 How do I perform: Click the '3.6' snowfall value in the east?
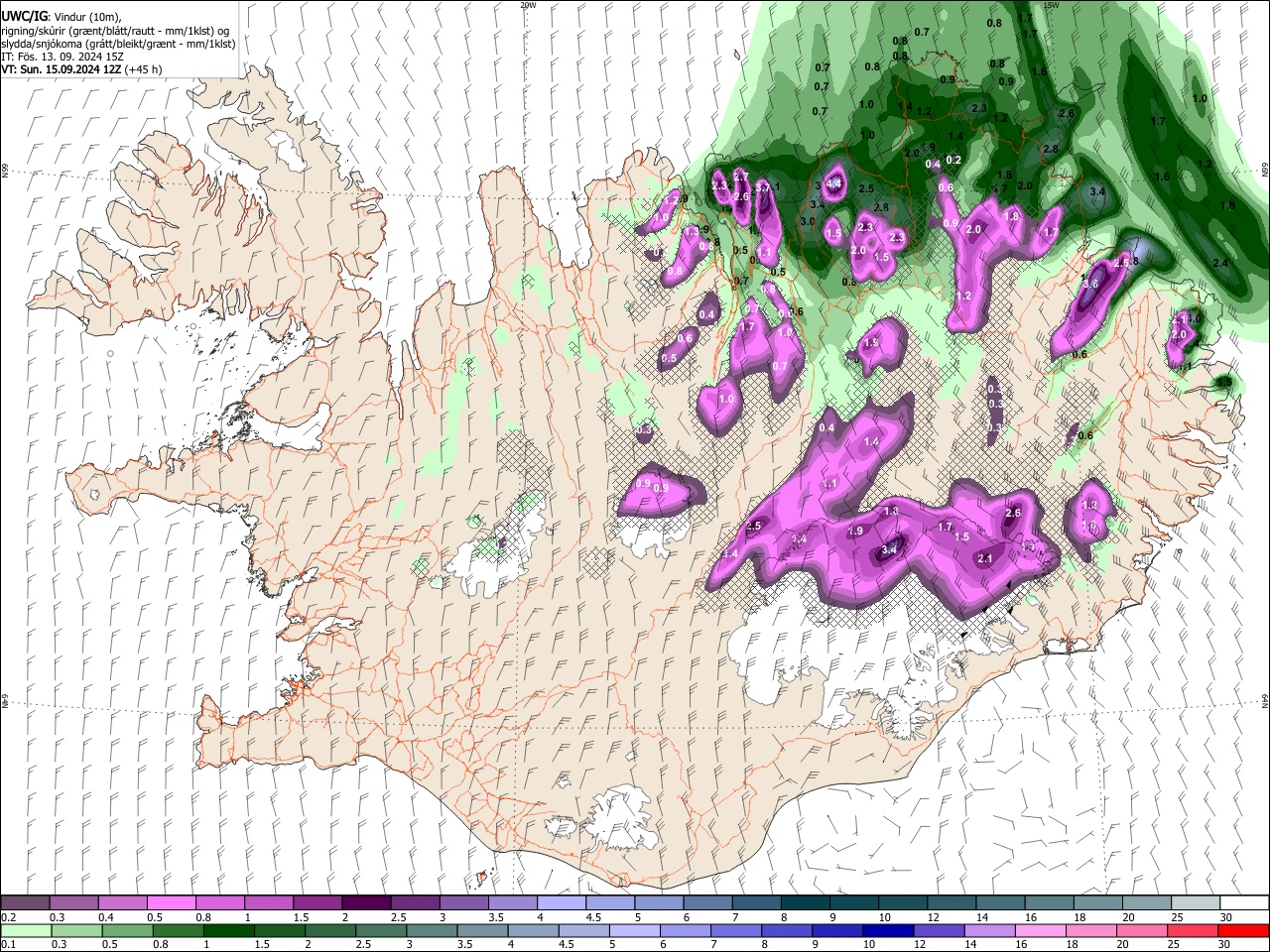[1090, 284]
